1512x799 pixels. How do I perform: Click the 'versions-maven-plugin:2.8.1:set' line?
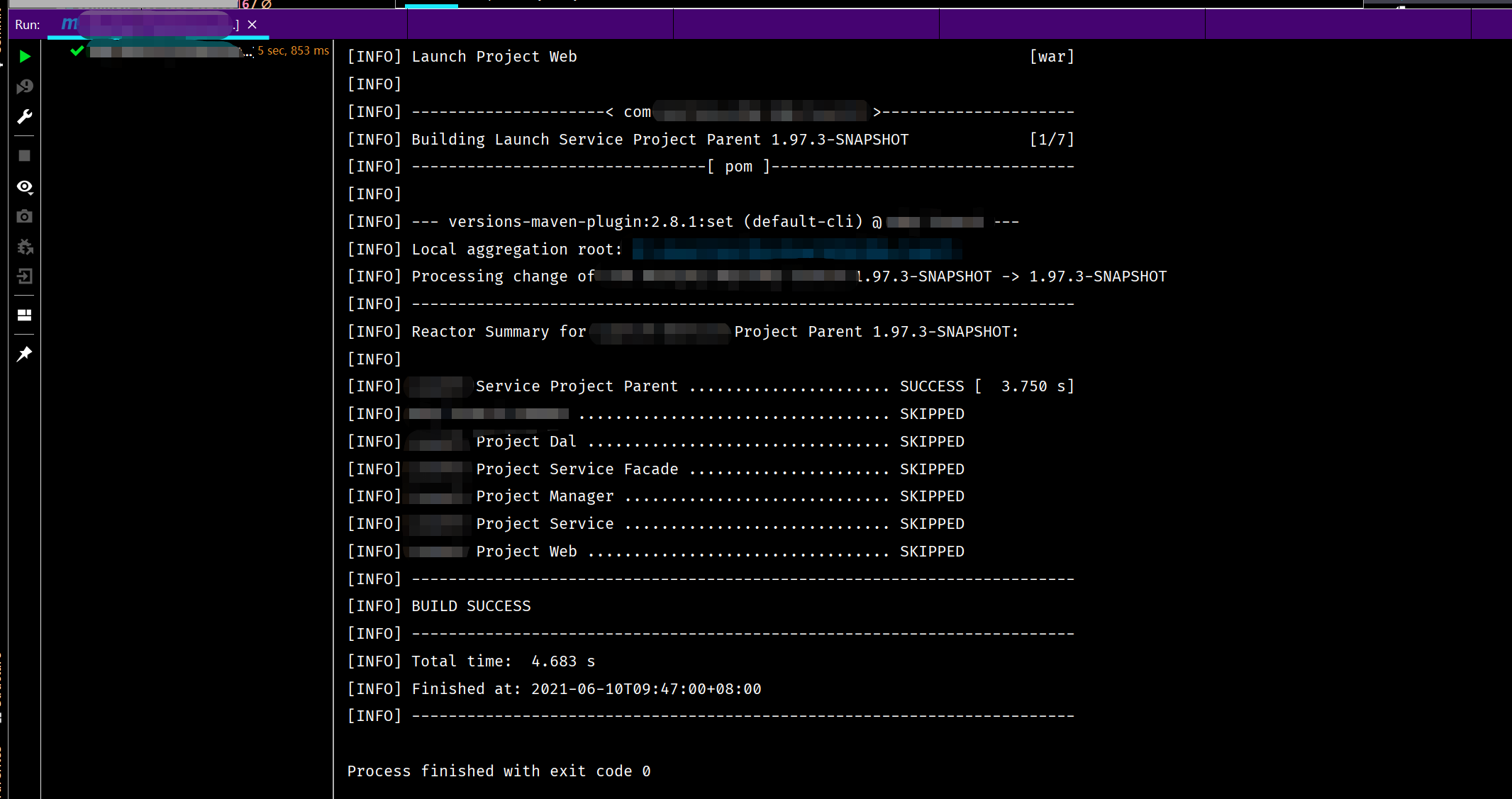tap(683, 222)
